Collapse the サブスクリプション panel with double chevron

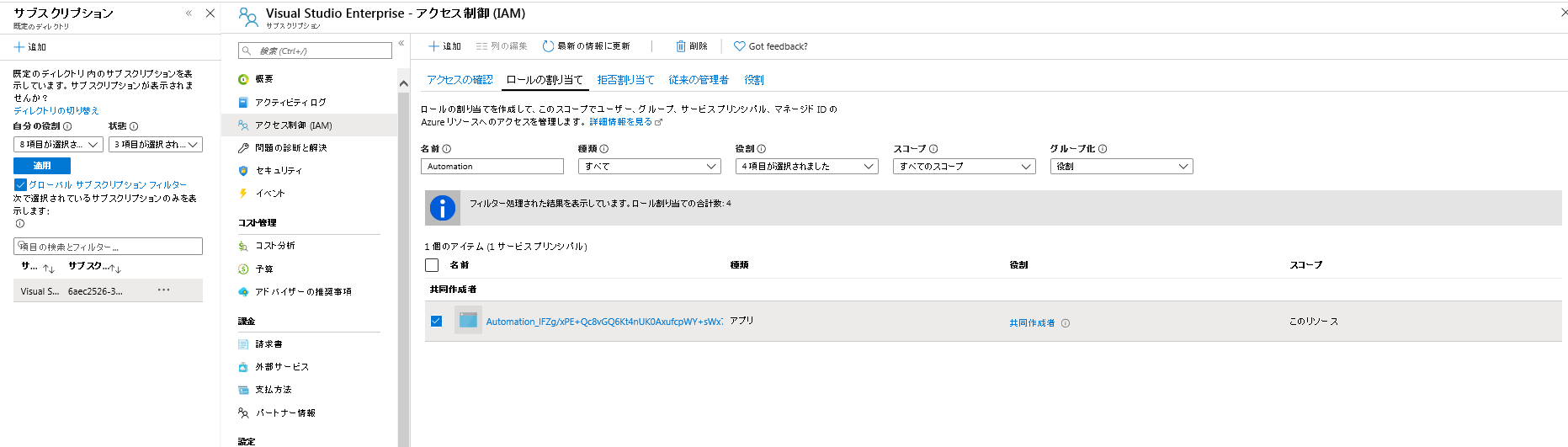[189, 13]
